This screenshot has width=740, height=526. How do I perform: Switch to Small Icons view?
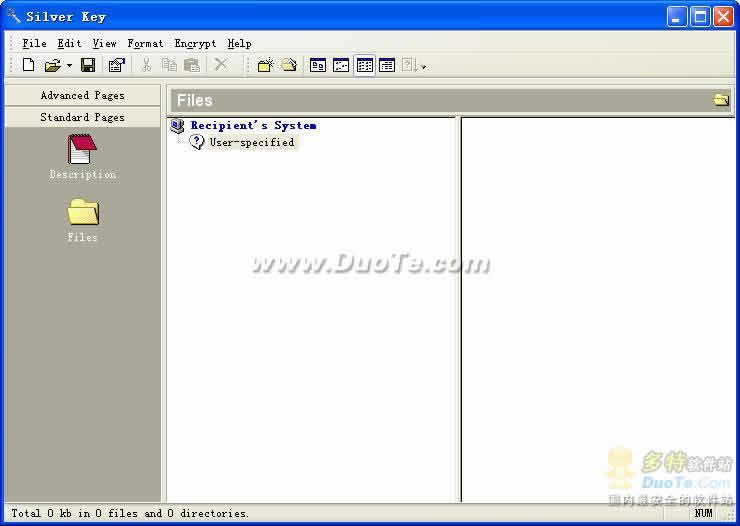pos(341,65)
